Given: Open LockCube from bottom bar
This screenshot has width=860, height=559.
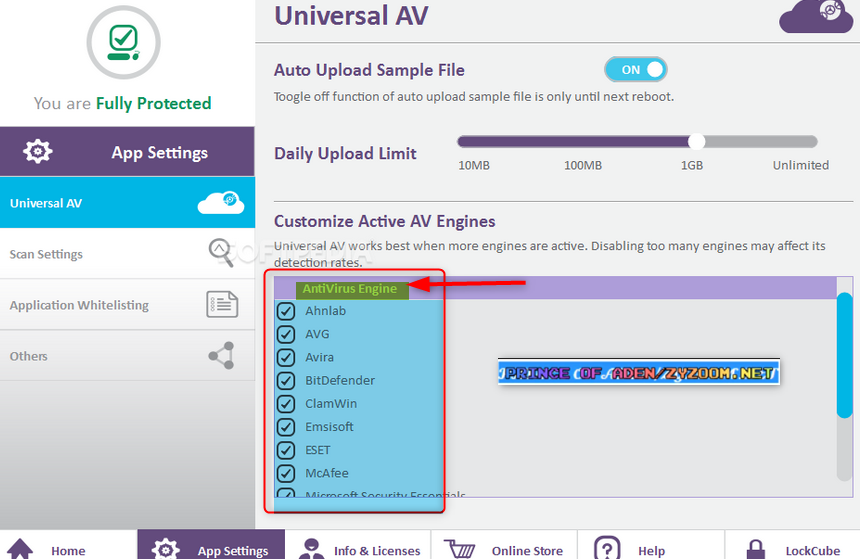Looking at the screenshot, I should pyautogui.click(x=793, y=545).
